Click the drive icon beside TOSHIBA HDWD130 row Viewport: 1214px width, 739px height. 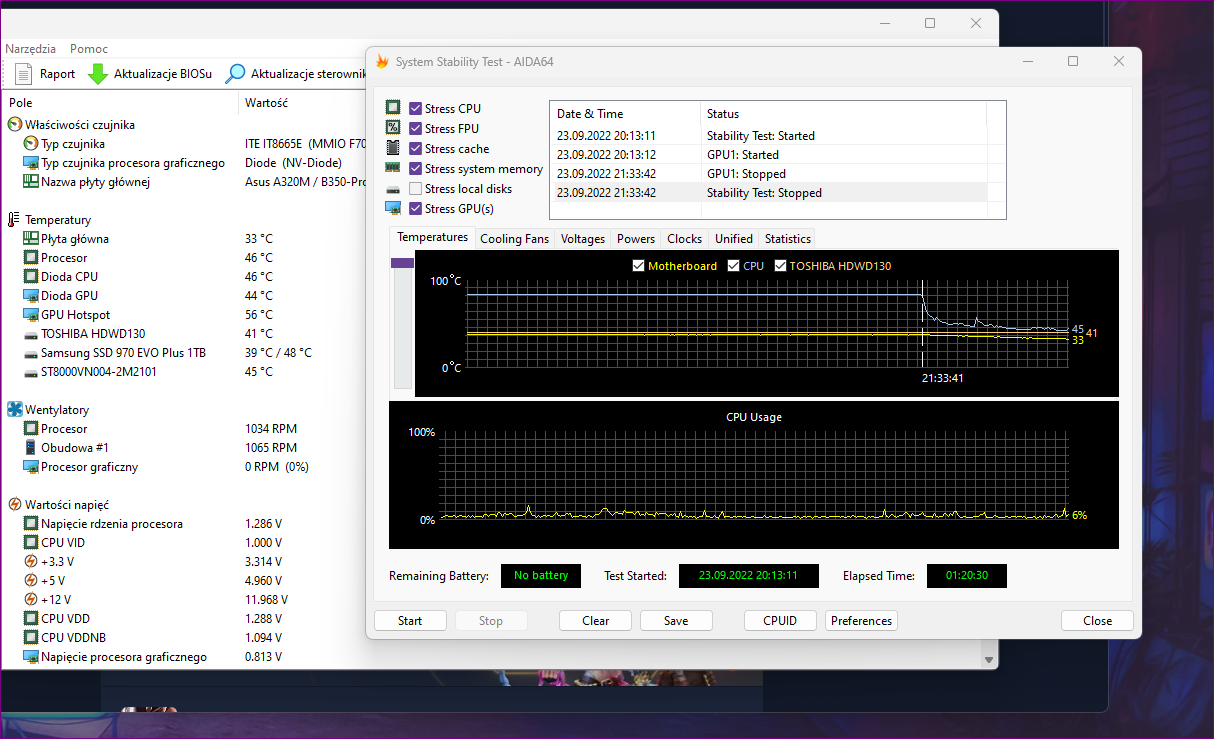click(31, 334)
